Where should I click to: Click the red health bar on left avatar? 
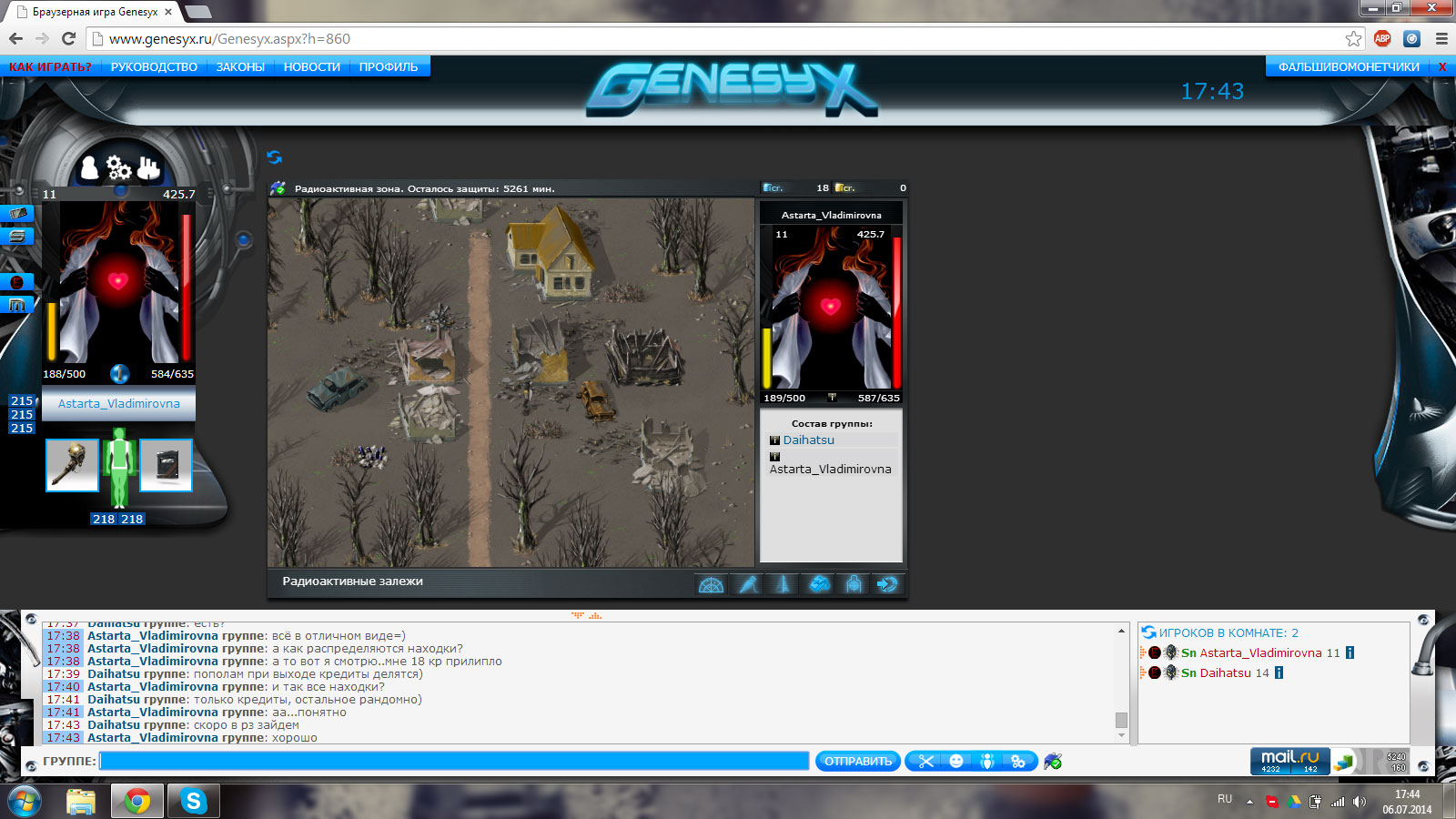tap(186, 287)
